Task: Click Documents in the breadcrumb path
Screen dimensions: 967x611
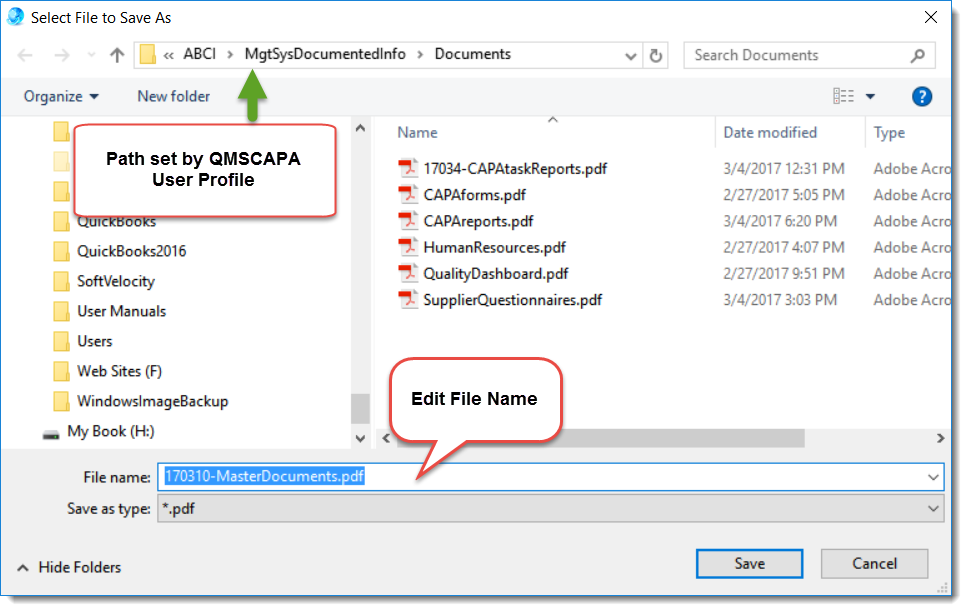Action: [472, 55]
